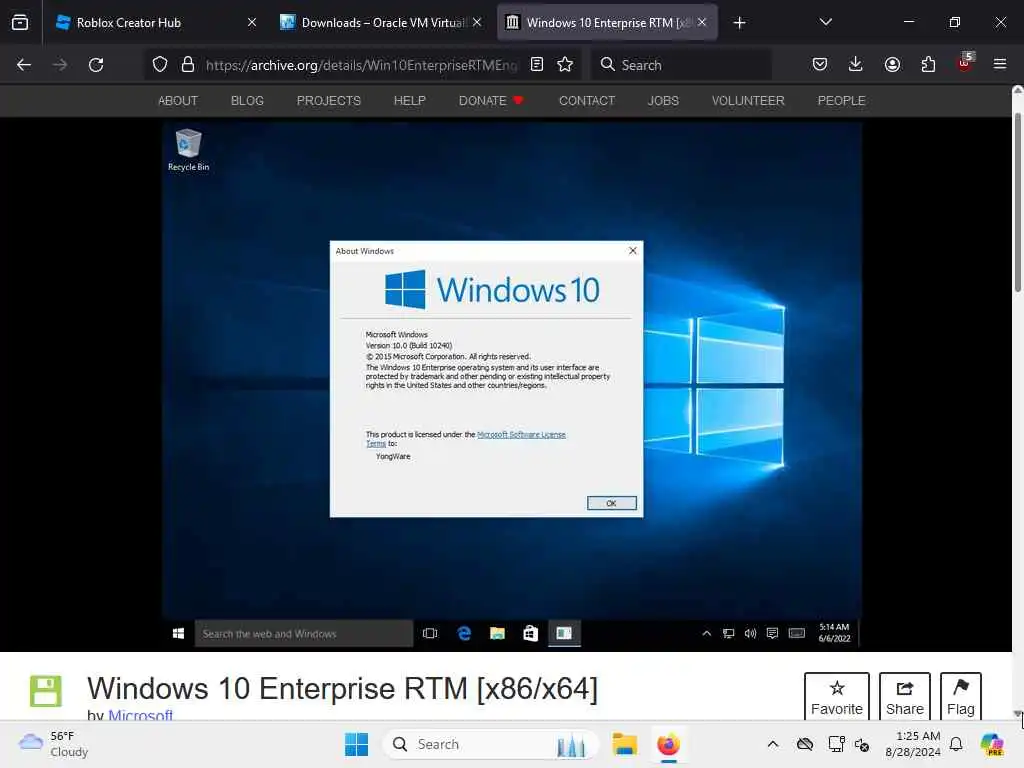
Task: Open Copilot preview icon in taskbar
Action: (992, 744)
